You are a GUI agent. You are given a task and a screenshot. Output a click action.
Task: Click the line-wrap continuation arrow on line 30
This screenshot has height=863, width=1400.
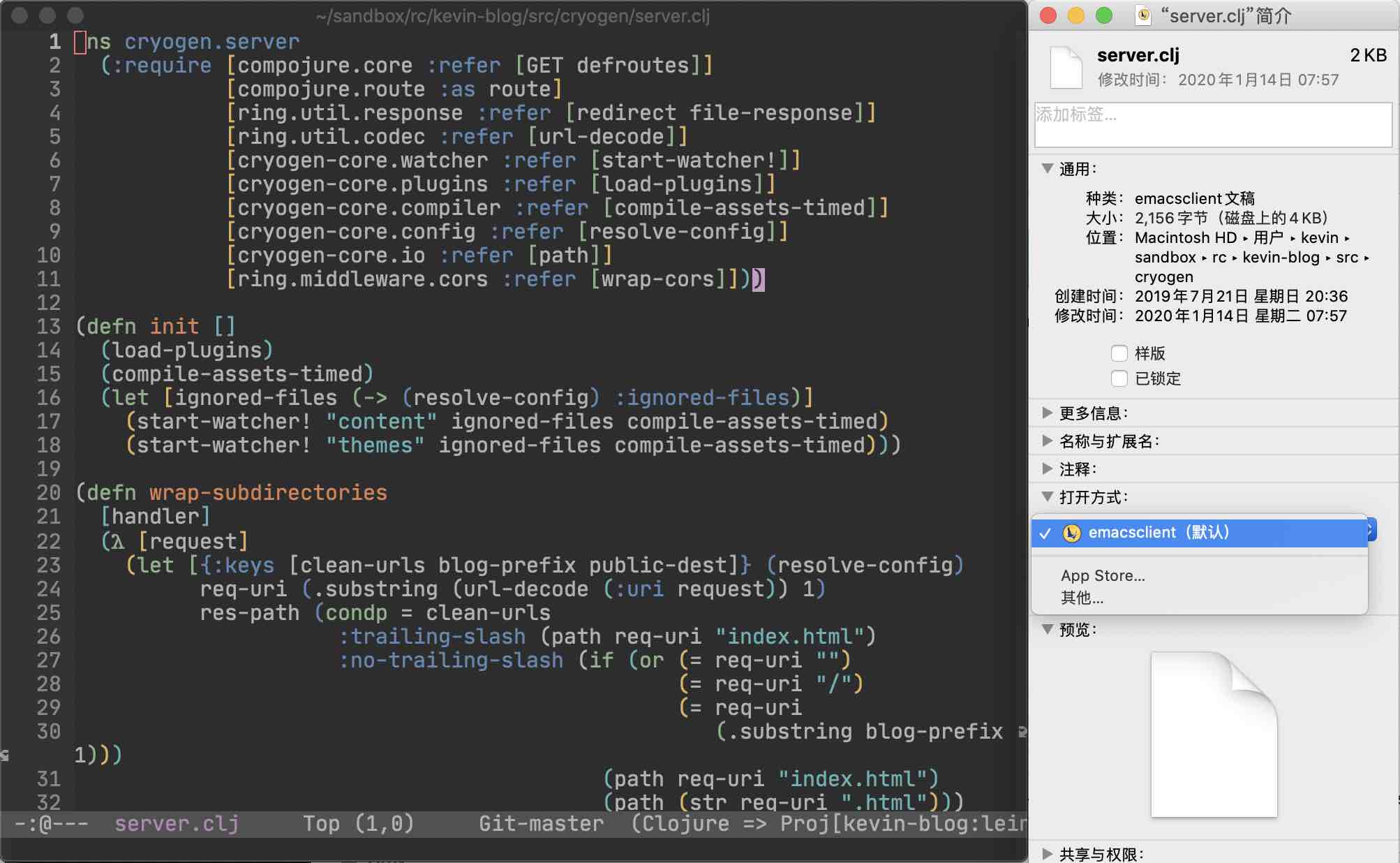pyautogui.click(x=1022, y=732)
